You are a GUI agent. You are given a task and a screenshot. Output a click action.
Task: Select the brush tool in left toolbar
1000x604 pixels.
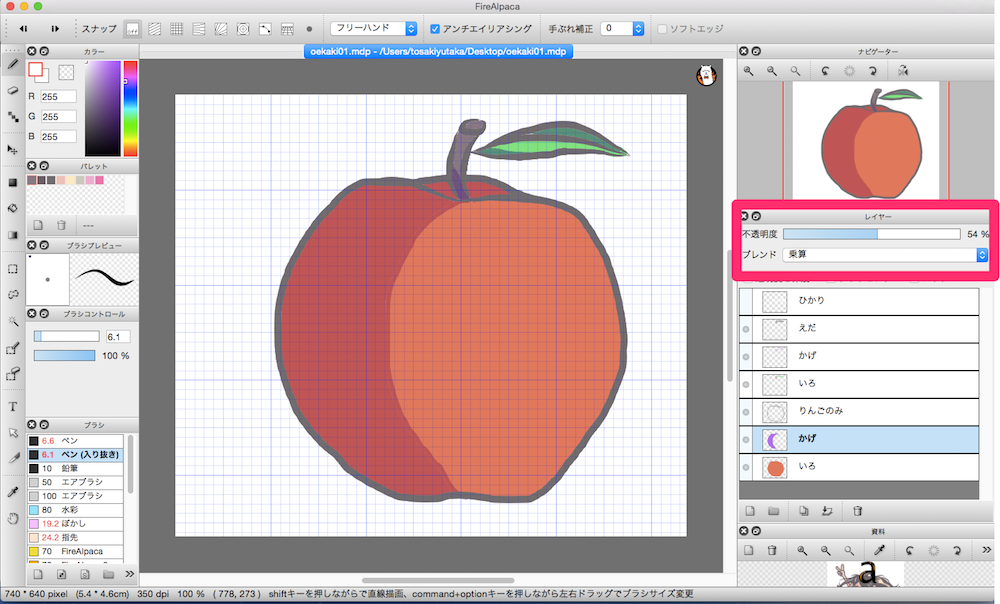[13, 64]
